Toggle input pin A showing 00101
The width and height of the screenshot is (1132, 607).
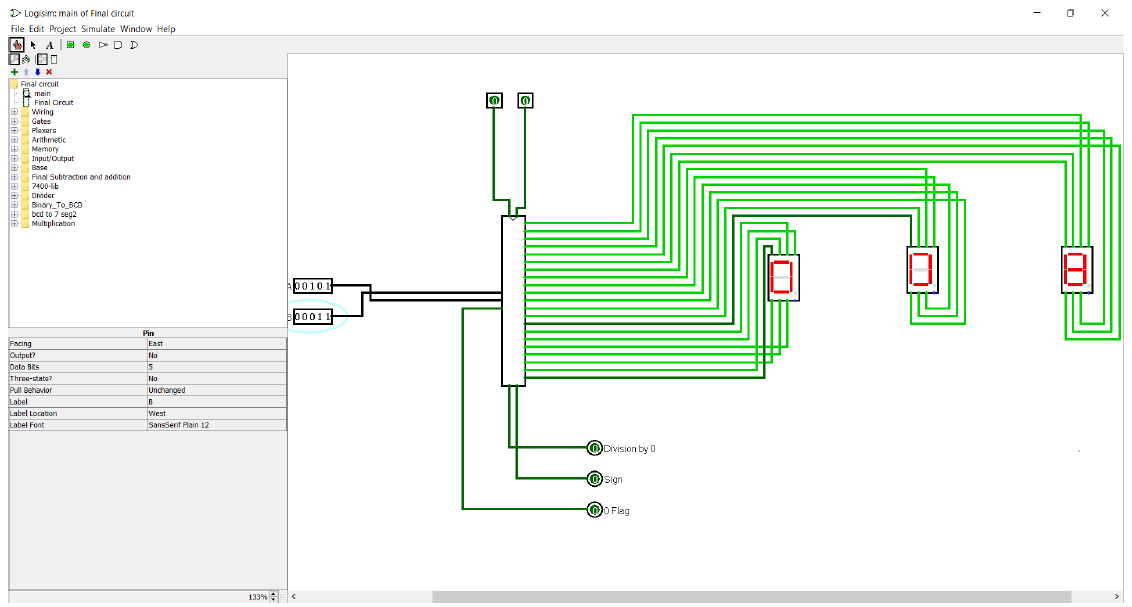pyautogui.click(x=313, y=286)
